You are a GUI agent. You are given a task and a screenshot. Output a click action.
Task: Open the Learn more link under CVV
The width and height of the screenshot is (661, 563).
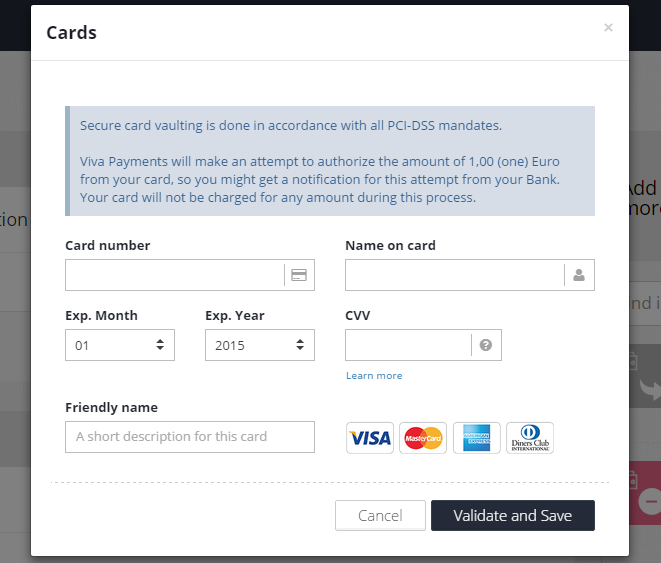374,375
